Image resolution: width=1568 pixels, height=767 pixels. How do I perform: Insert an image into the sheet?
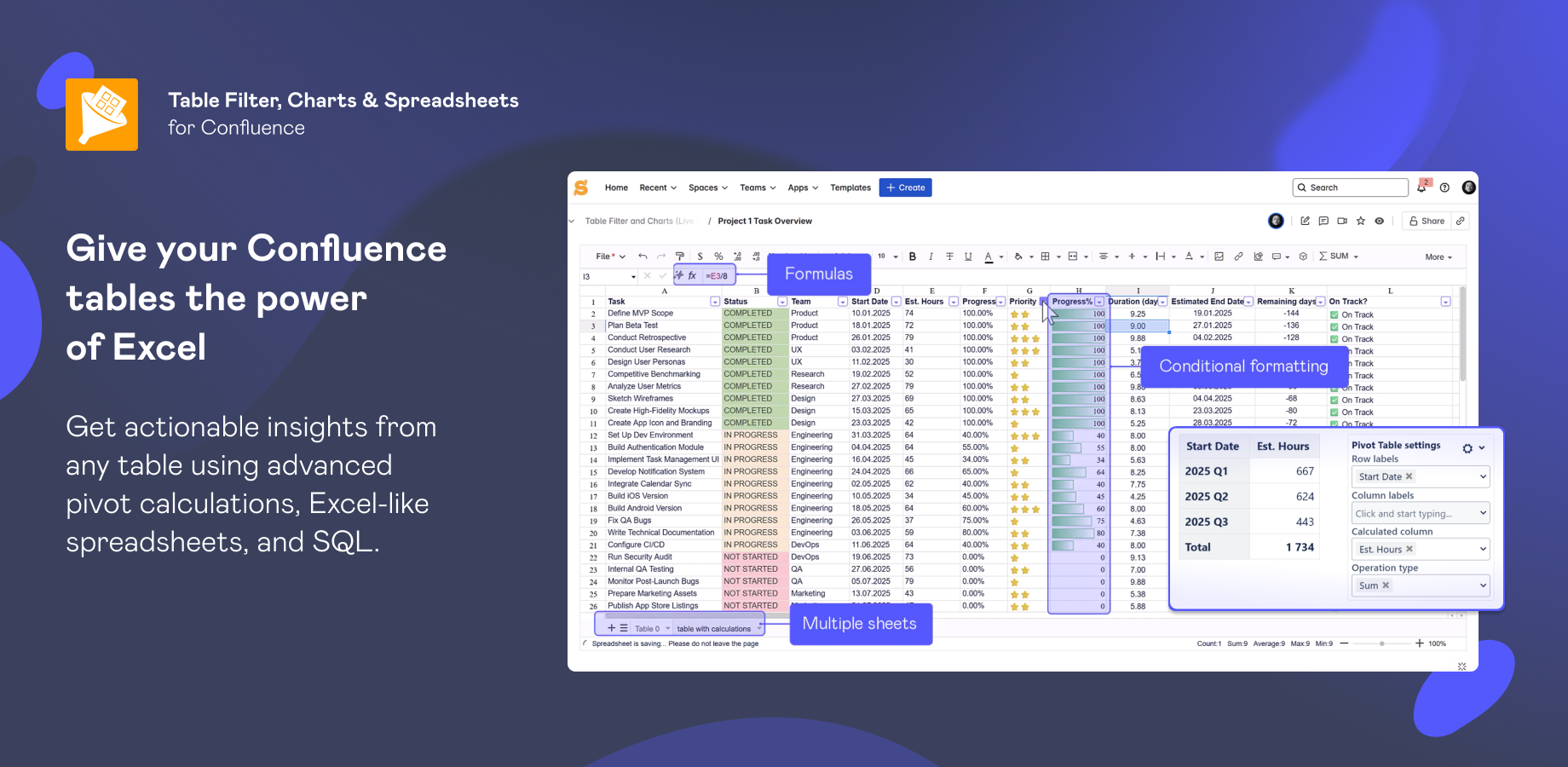tap(1219, 257)
